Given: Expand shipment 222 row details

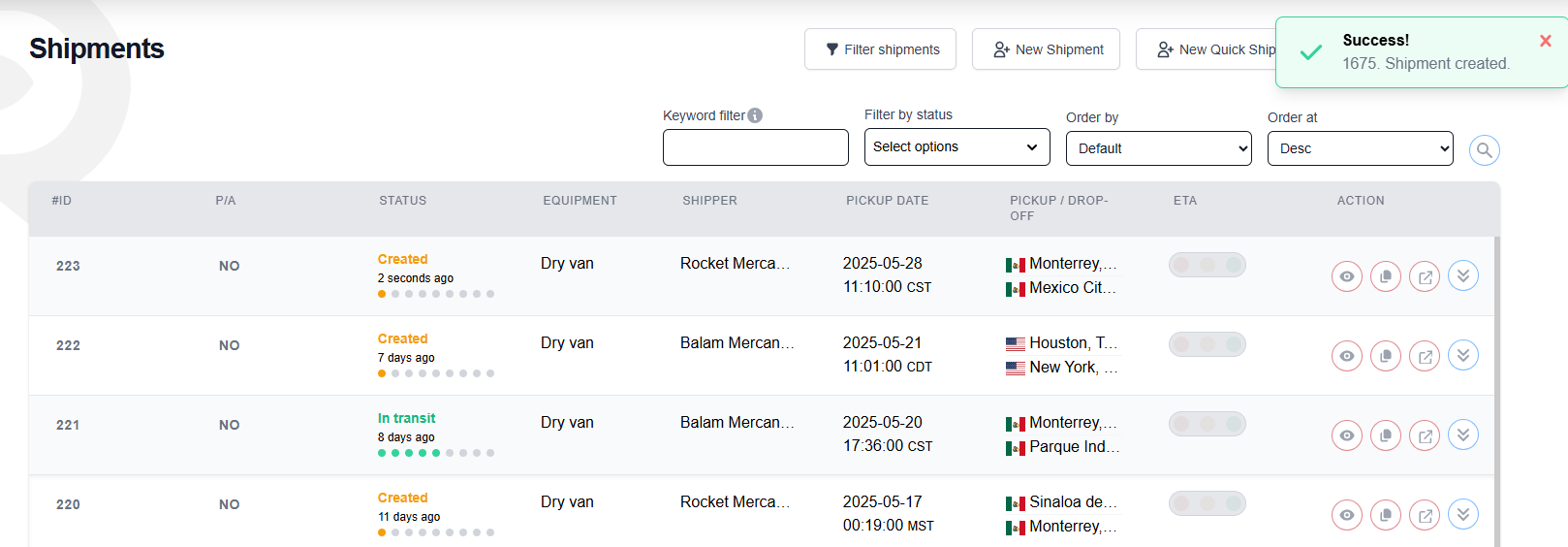Looking at the screenshot, I should [1463, 356].
